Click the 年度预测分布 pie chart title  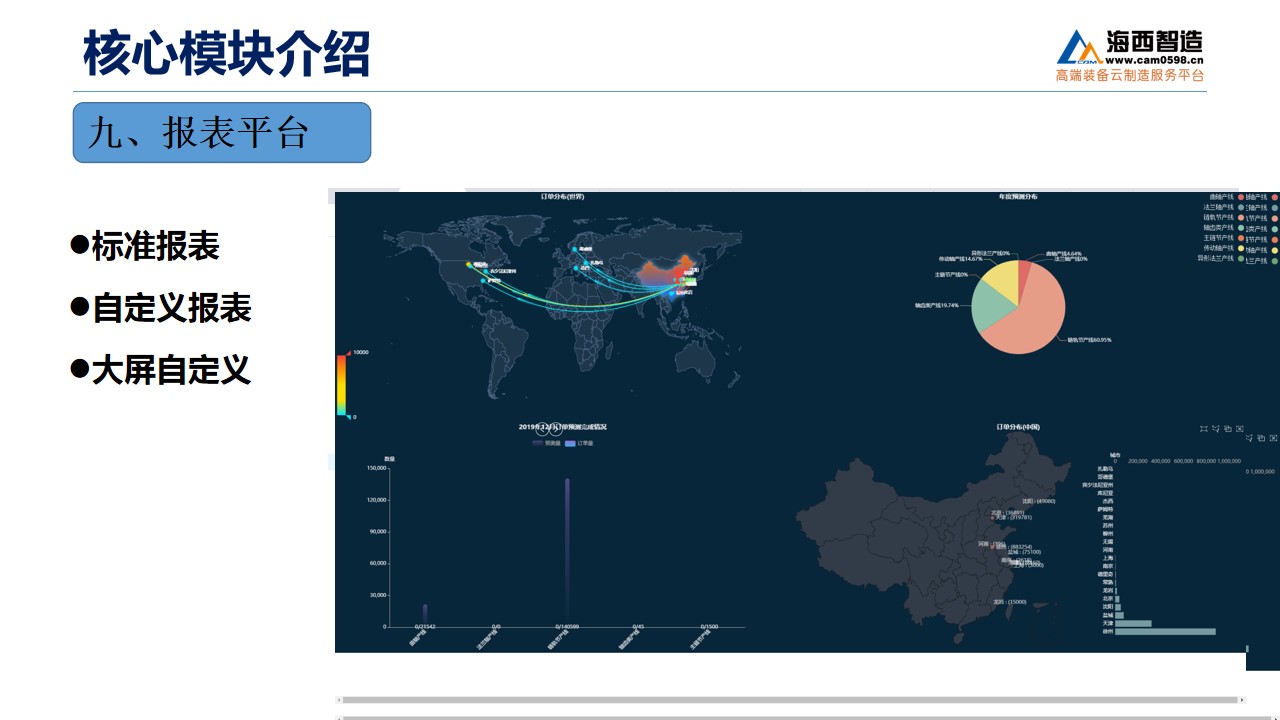pyautogui.click(x=1018, y=197)
